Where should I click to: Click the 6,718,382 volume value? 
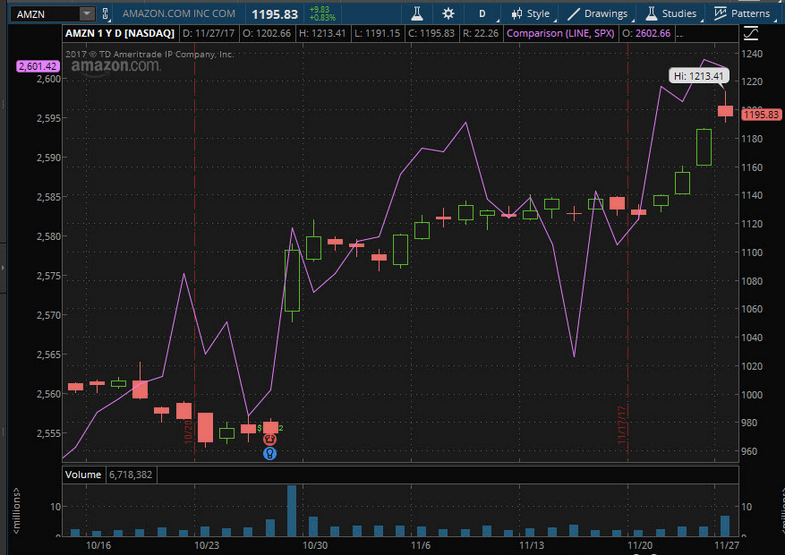[x=131, y=474]
